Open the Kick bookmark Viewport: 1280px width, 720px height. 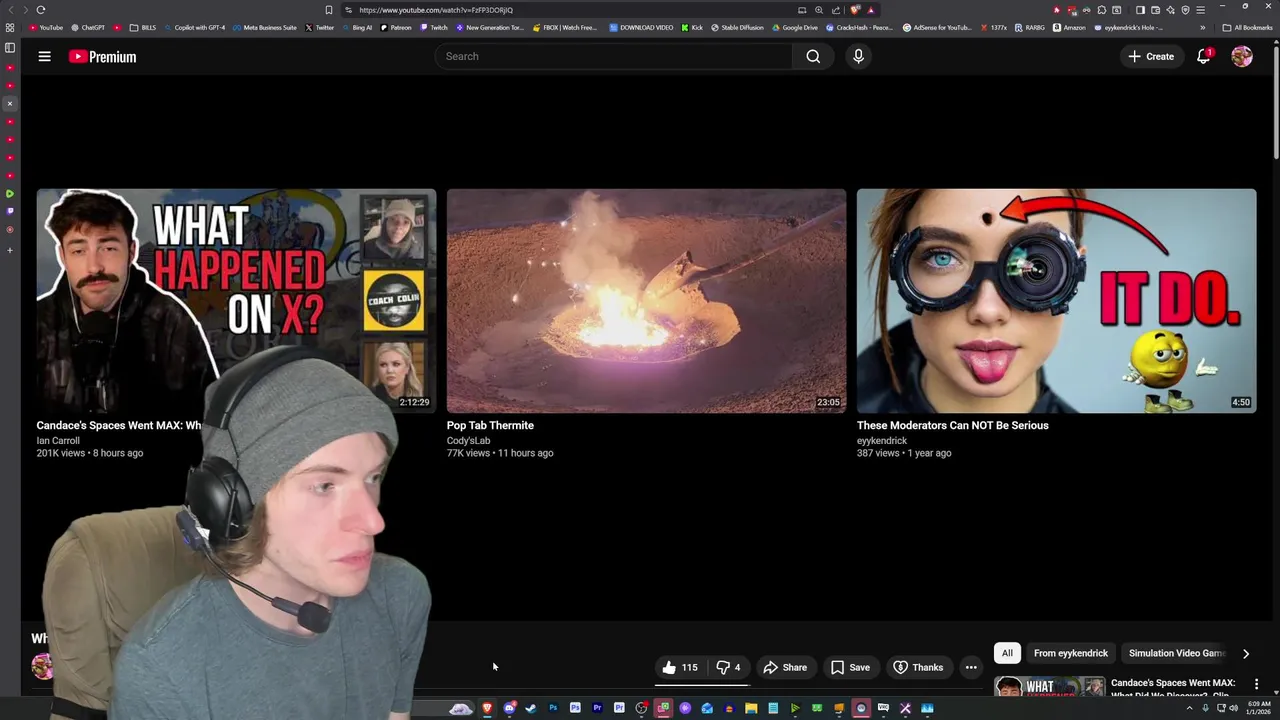tap(692, 28)
